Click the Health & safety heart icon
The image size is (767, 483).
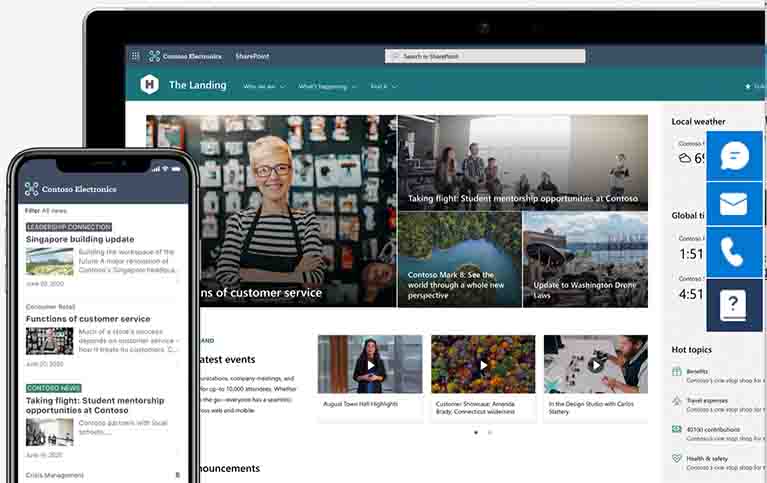(x=677, y=459)
